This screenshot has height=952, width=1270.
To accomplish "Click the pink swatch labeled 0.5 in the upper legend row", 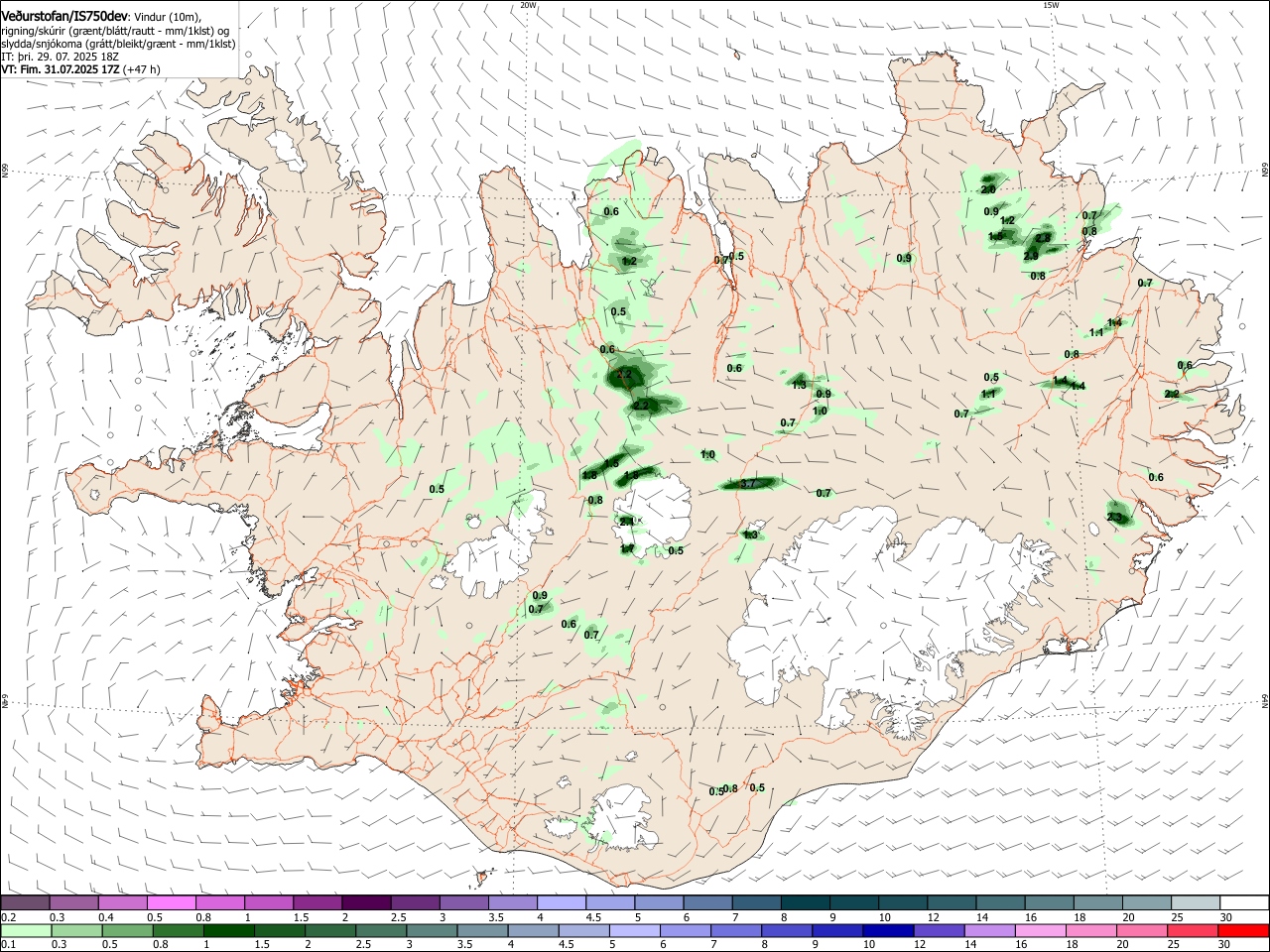I will (172, 903).
